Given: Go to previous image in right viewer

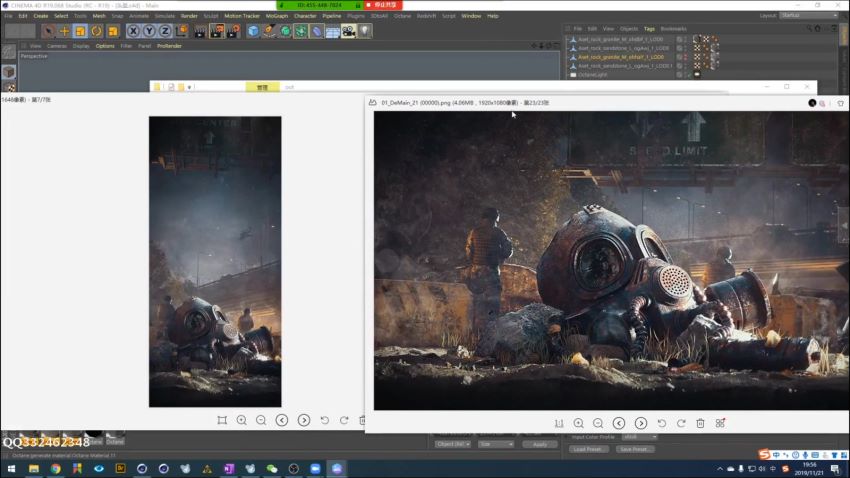Looking at the screenshot, I should coord(619,423).
